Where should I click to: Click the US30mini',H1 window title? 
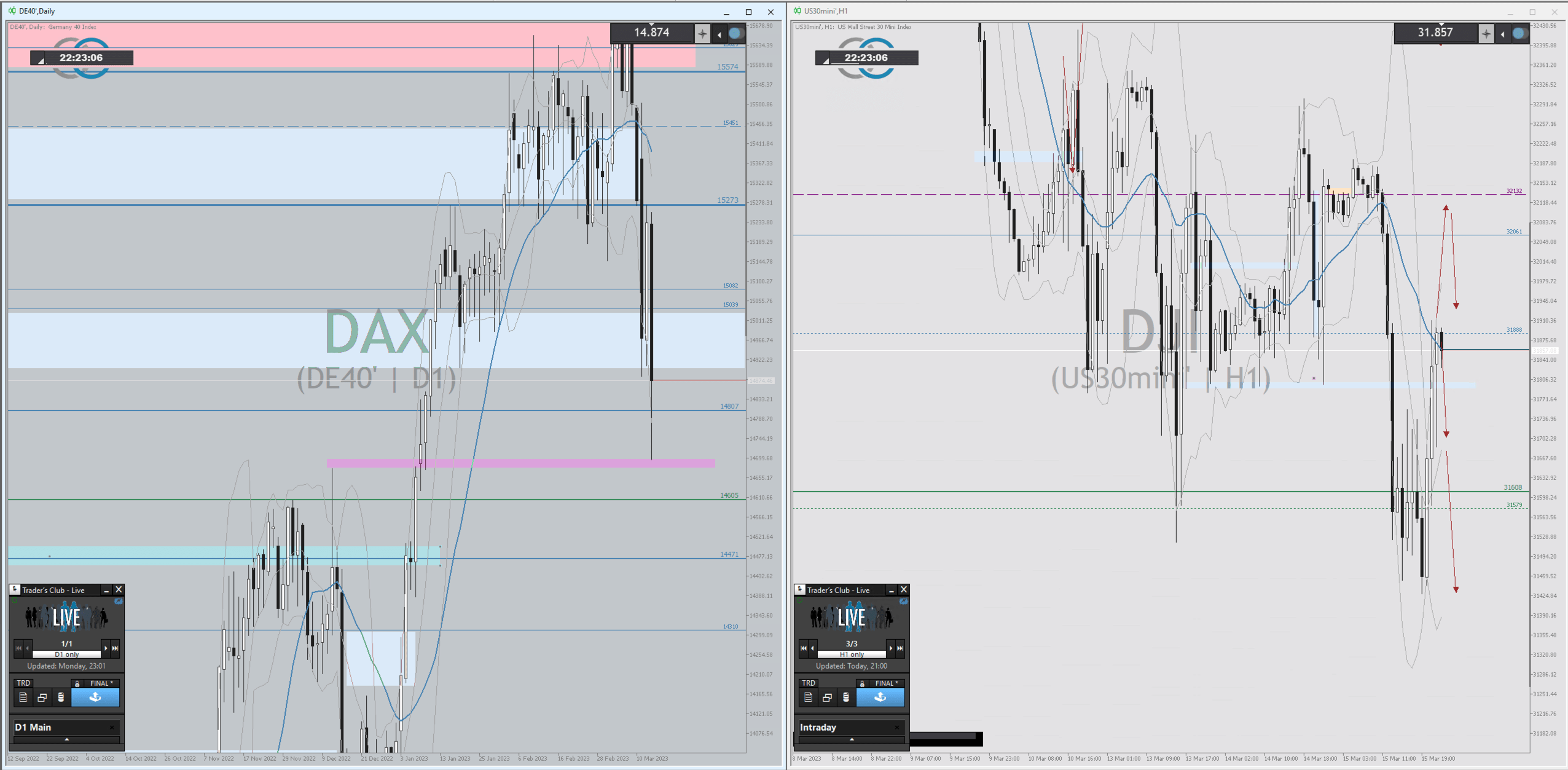pyautogui.click(x=826, y=11)
